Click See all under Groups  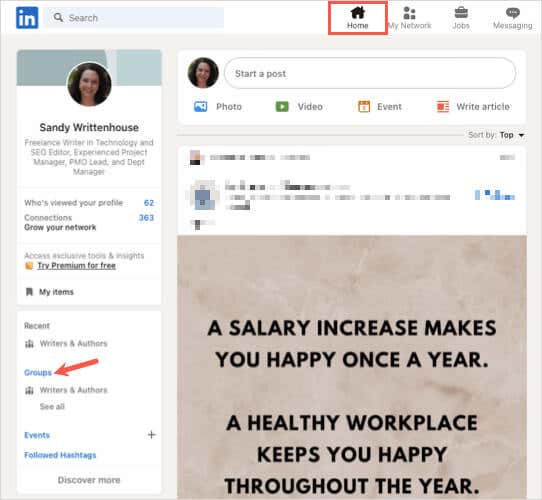(x=52, y=406)
